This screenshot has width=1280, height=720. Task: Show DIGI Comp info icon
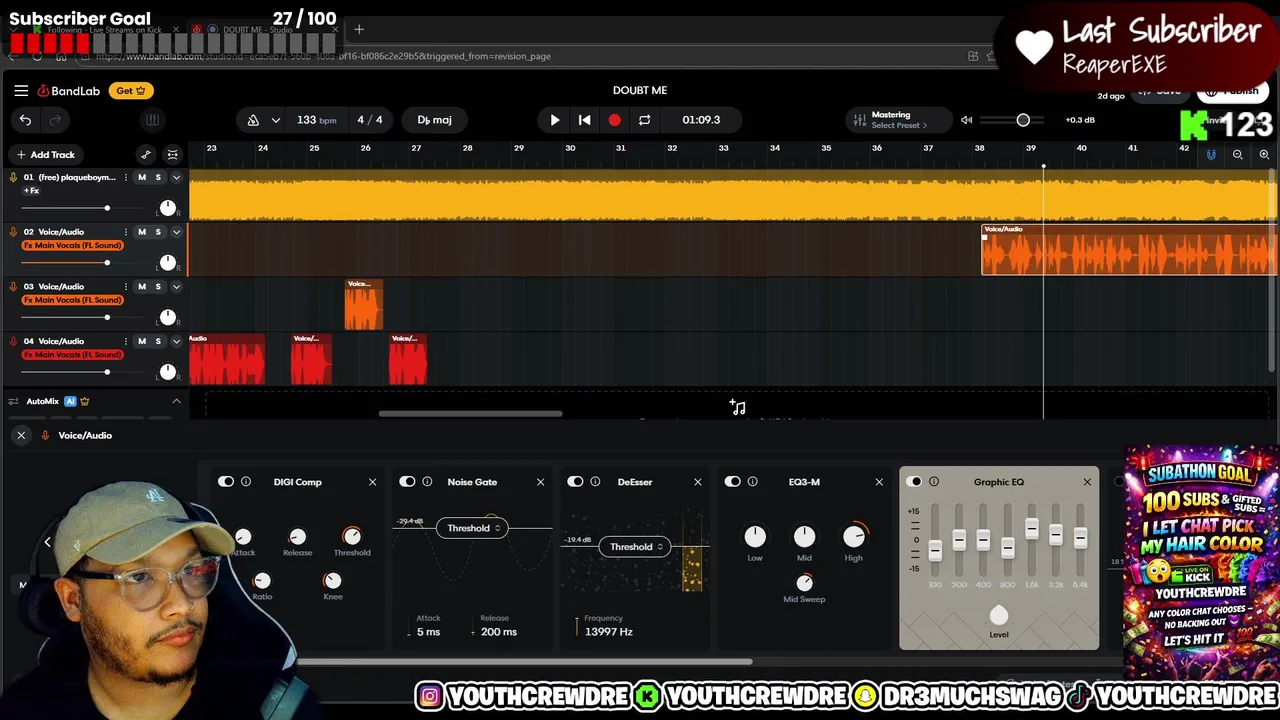tap(246, 482)
